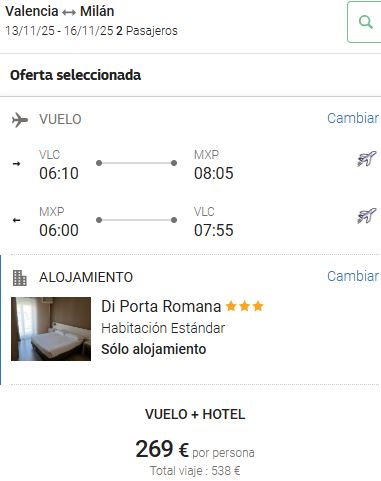Select the Di Porta Romana hotel name
This screenshot has width=381, height=481.
click(x=161, y=306)
